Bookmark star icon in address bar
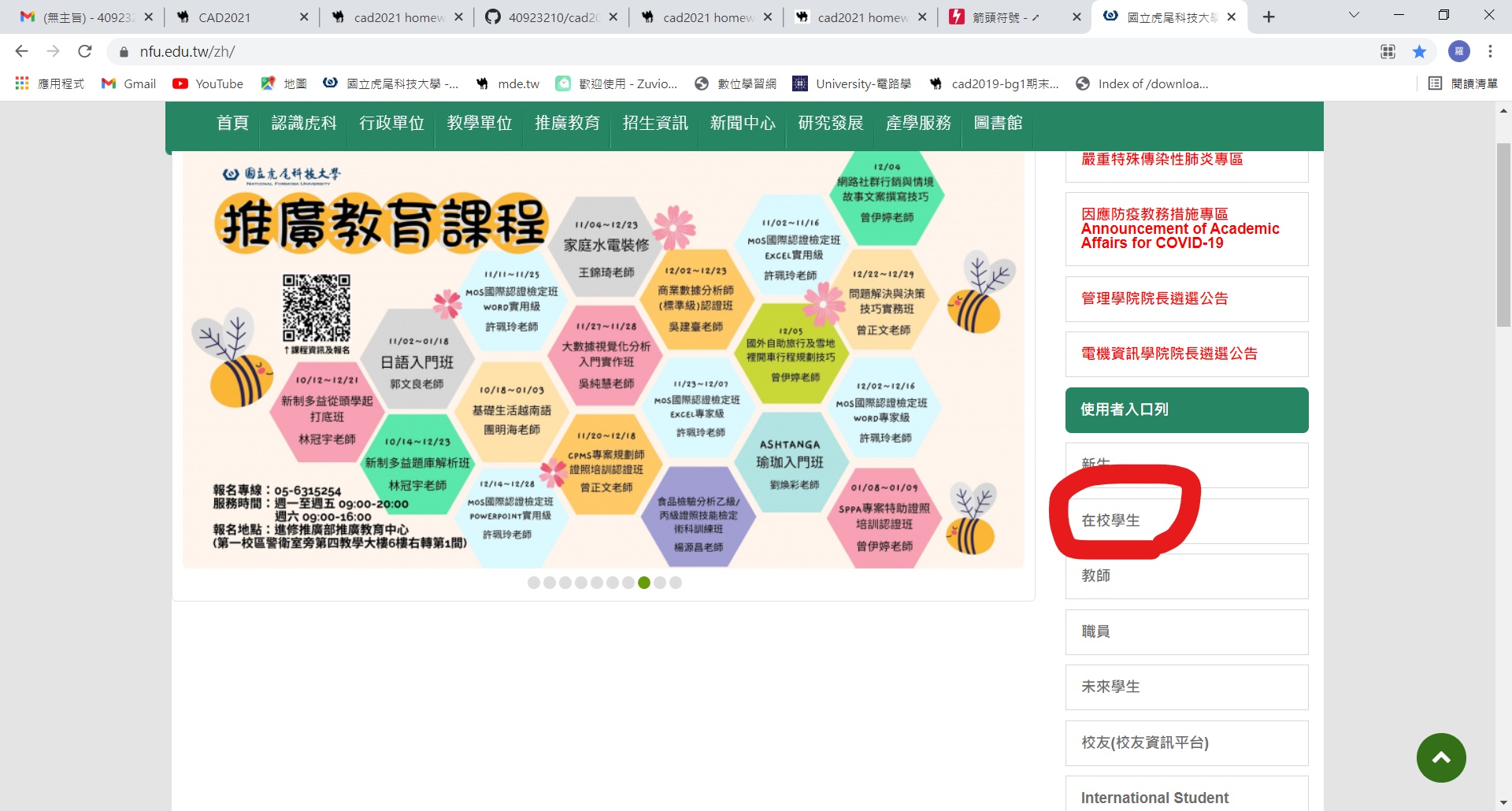The image size is (1512, 811). [x=1419, y=52]
